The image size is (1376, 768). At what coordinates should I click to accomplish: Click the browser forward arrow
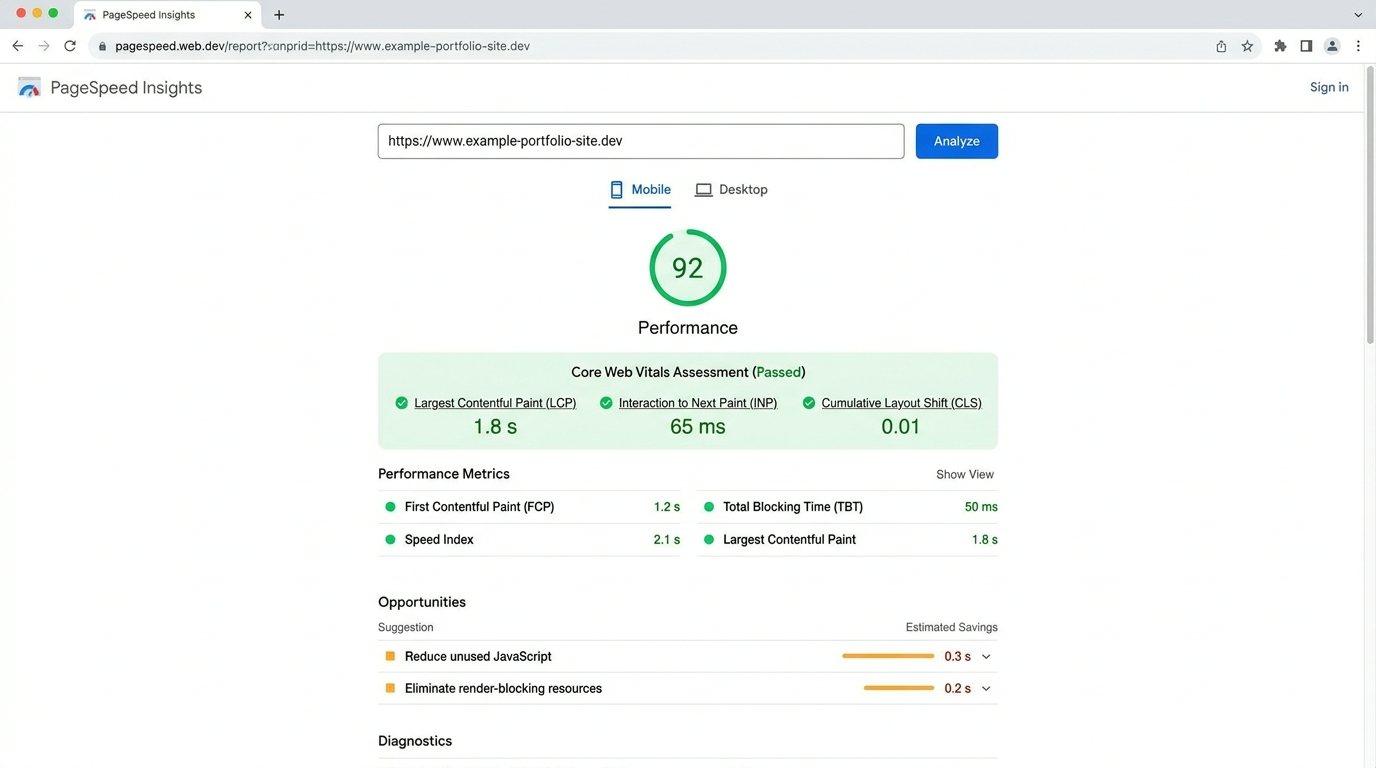[x=44, y=46]
